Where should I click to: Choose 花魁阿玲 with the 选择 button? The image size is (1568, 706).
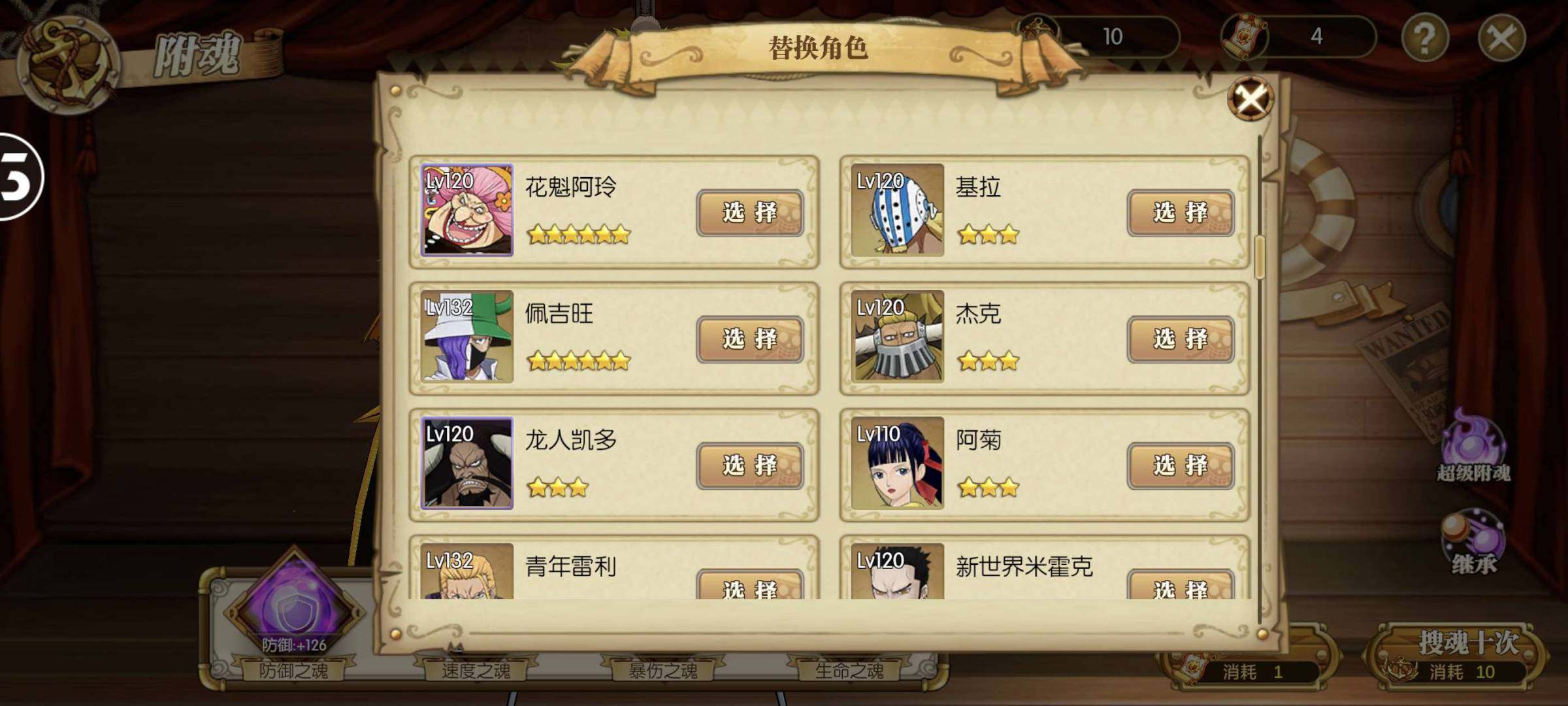click(x=750, y=212)
